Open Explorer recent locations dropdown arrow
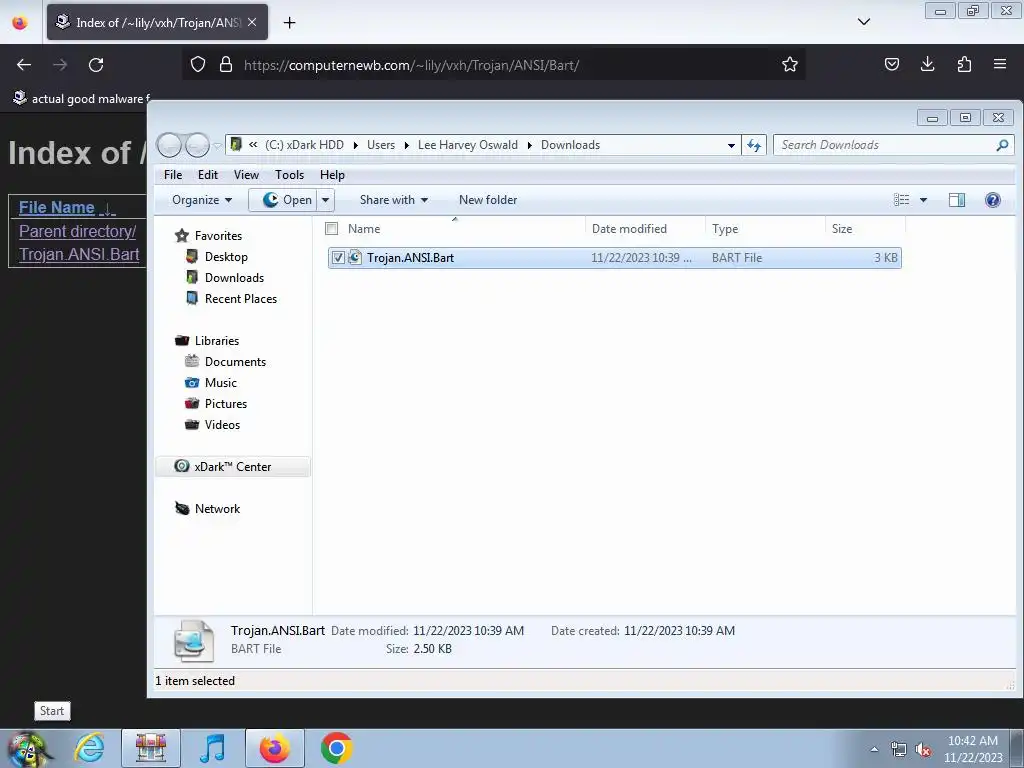 click(x=217, y=146)
